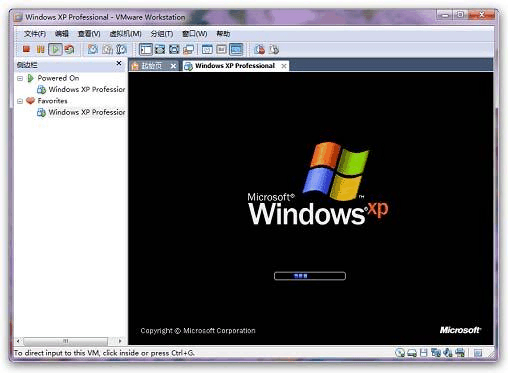Close the sidebar panel with its X
508x373 pixels.
(x=119, y=63)
